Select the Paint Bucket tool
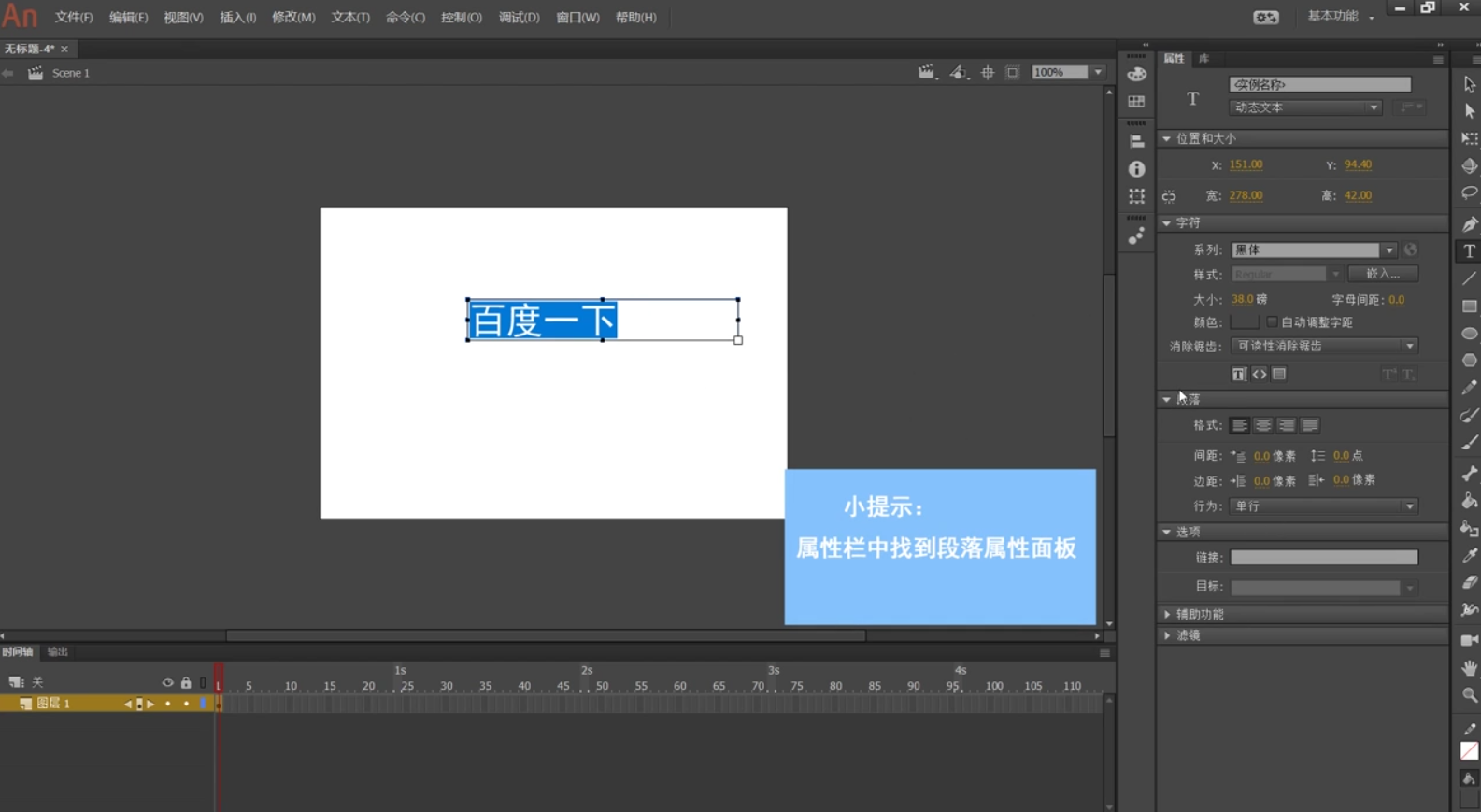 click(x=1469, y=501)
